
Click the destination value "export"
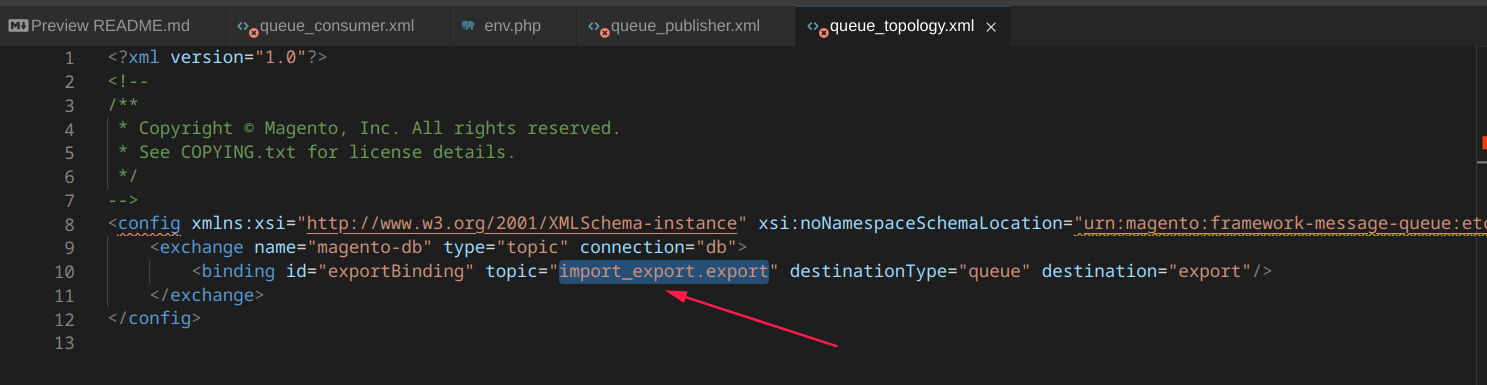pyautogui.click(x=1209, y=271)
